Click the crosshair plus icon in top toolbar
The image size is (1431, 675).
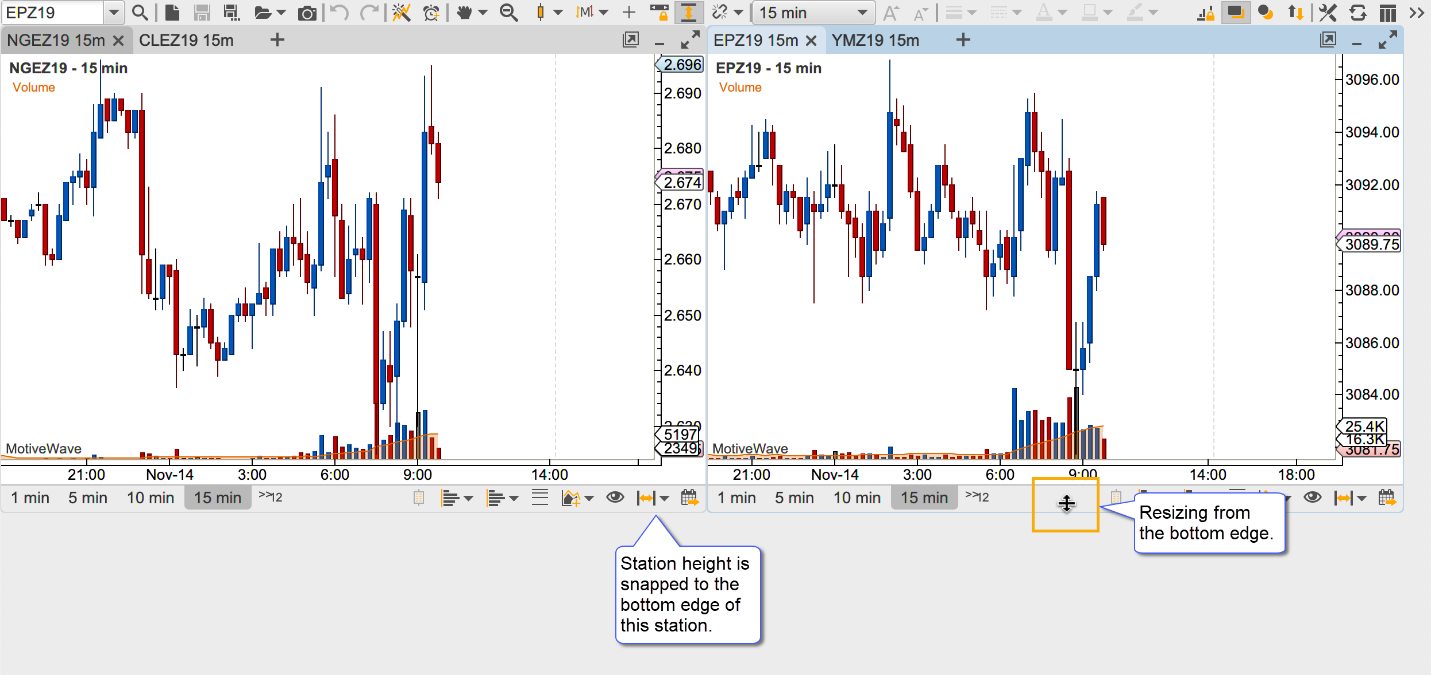click(629, 13)
